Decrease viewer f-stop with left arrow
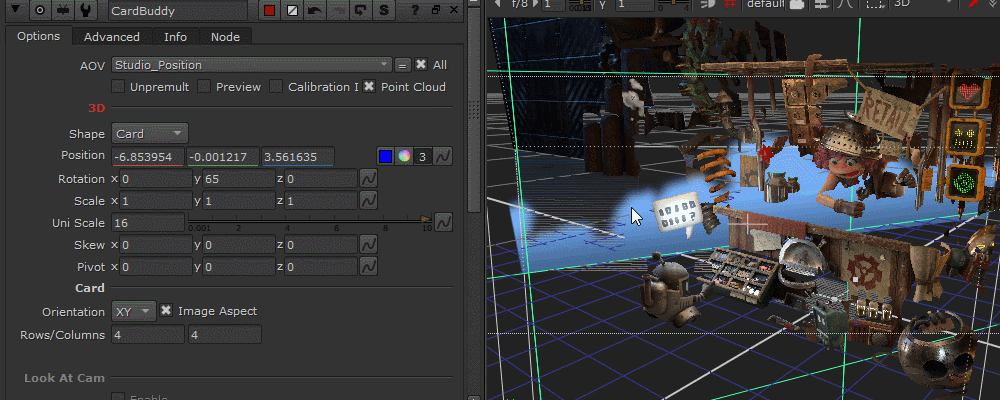 click(498, 4)
